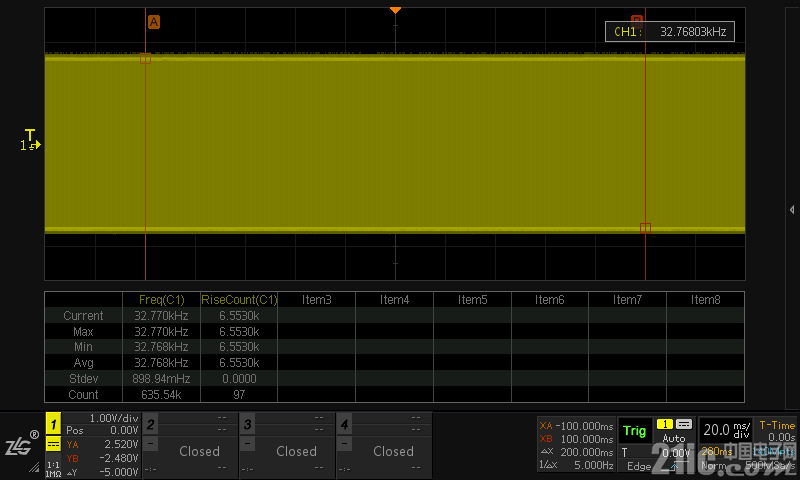Screen dimensions: 800x480
Task: Click the YA 2.520V cursor readout
Action: point(102,444)
